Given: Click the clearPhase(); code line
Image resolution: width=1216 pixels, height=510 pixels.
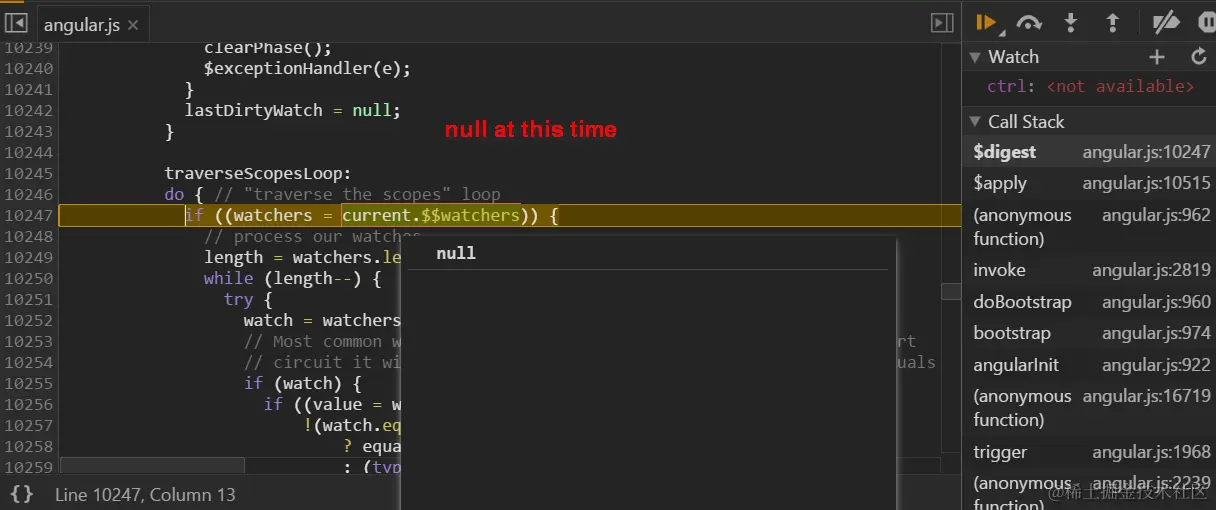Looking at the screenshot, I should [267, 47].
